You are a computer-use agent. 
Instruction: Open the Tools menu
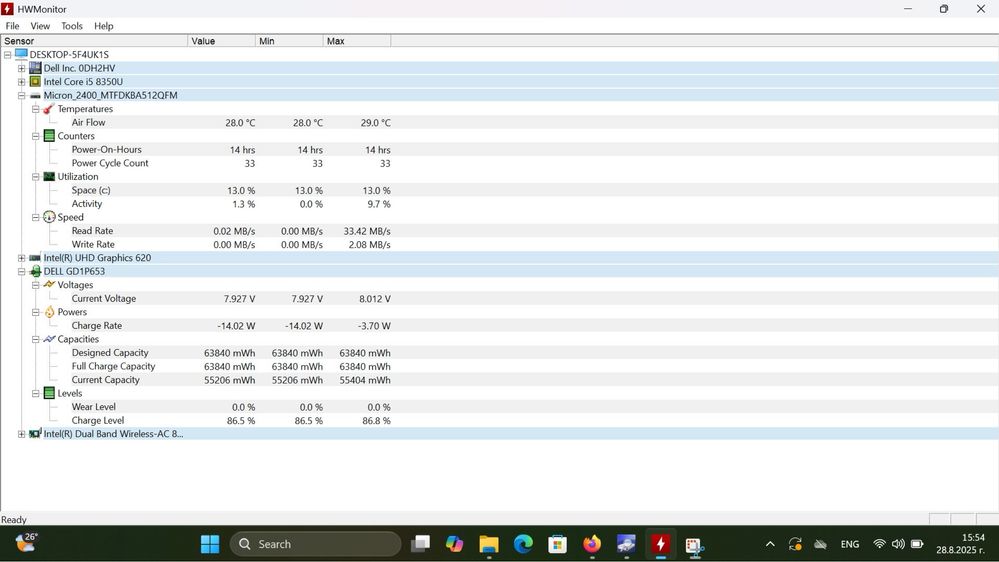[72, 26]
